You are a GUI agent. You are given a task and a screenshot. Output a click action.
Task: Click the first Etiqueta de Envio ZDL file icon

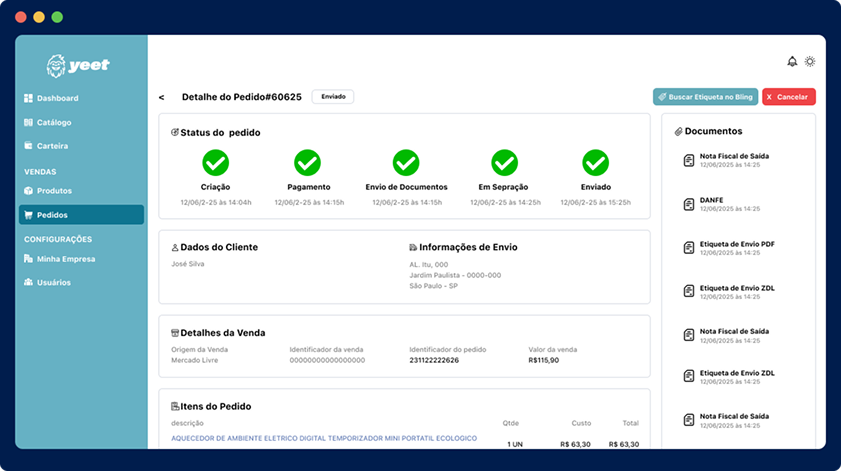click(x=688, y=291)
